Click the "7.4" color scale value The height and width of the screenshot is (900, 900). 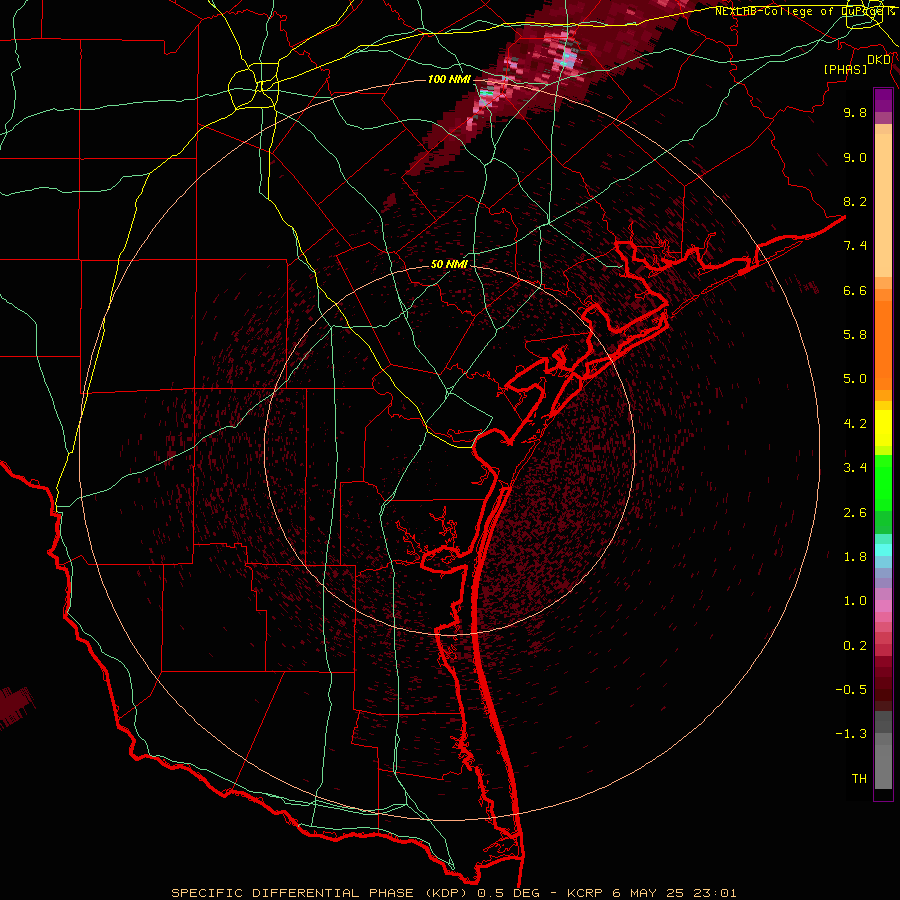coord(855,246)
